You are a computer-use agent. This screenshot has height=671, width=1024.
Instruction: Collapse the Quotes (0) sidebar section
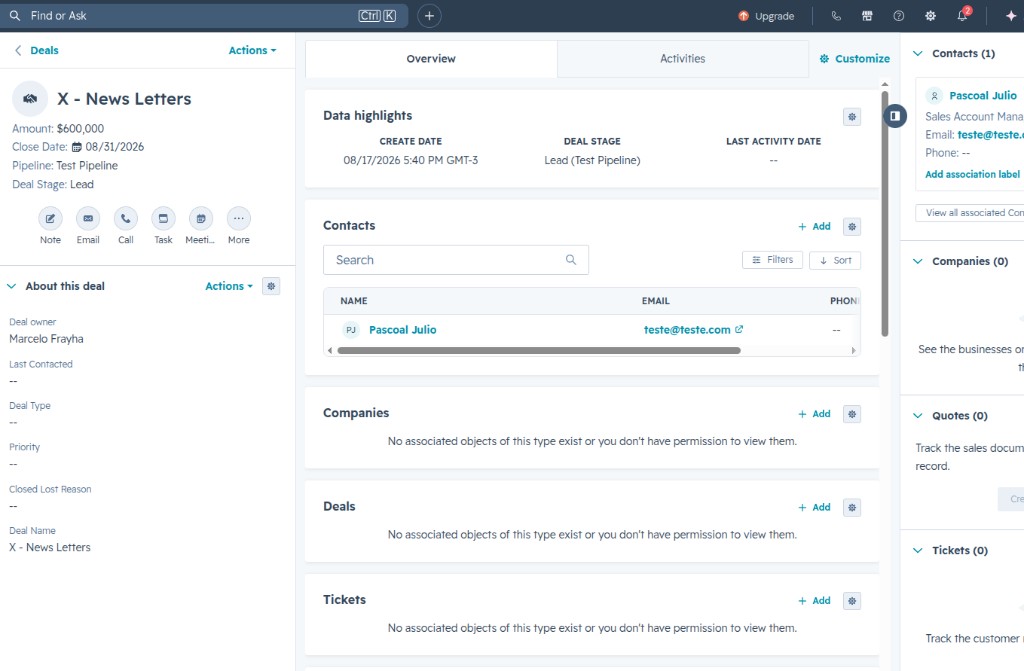click(x=918, y=416)
